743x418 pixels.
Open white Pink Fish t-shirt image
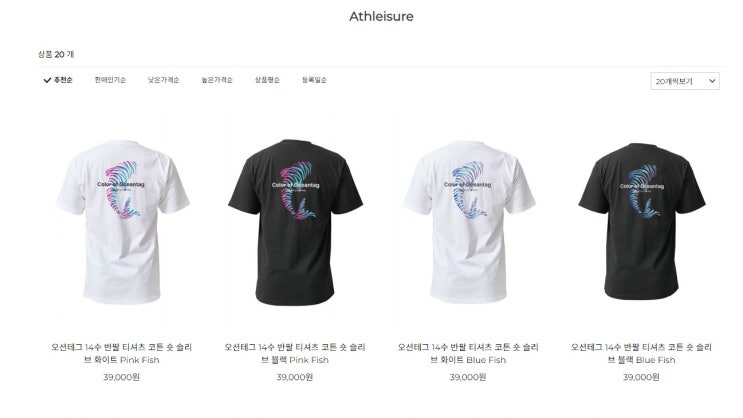point(122,221)
